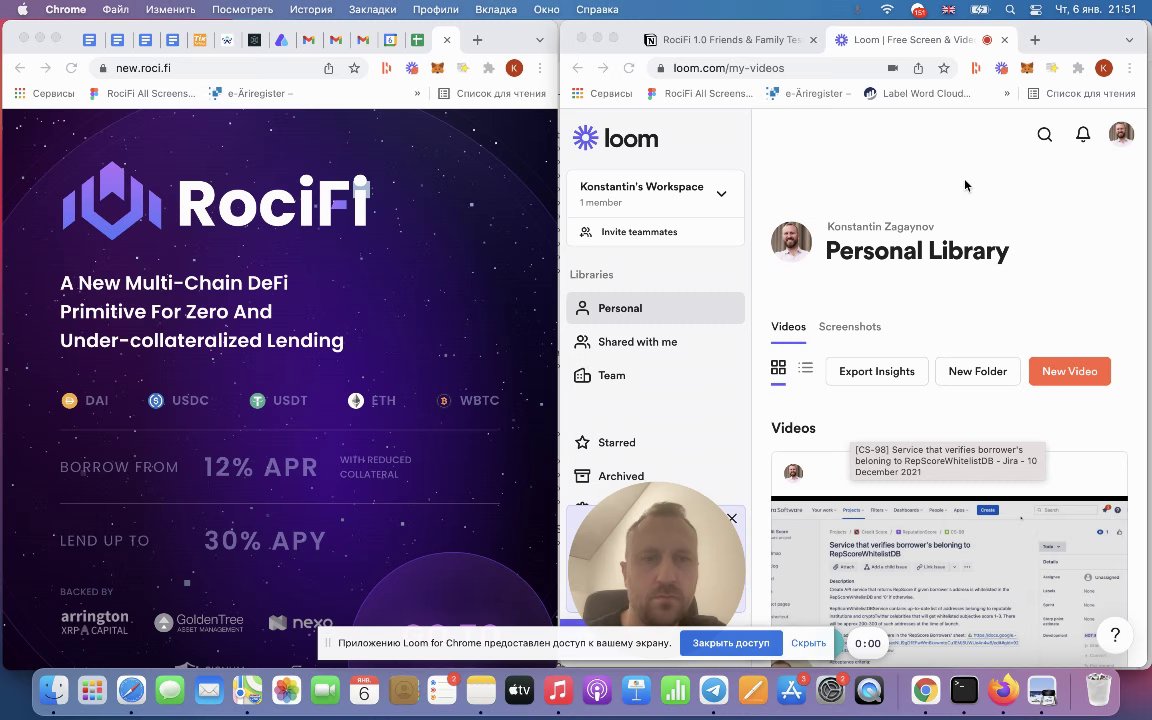Viewport: 1152px width, 720px height.
Task: Expand tab search chevron in RociFi window
Action: click(540, 40)
